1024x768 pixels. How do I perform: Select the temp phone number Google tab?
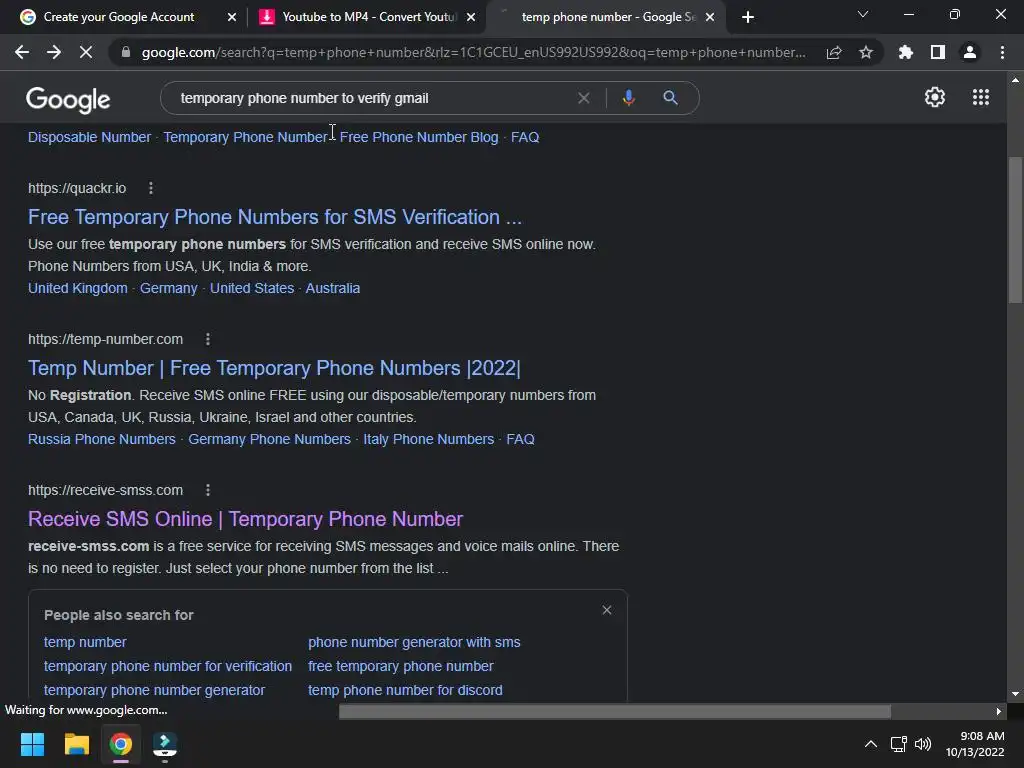[x=607, y=17]
